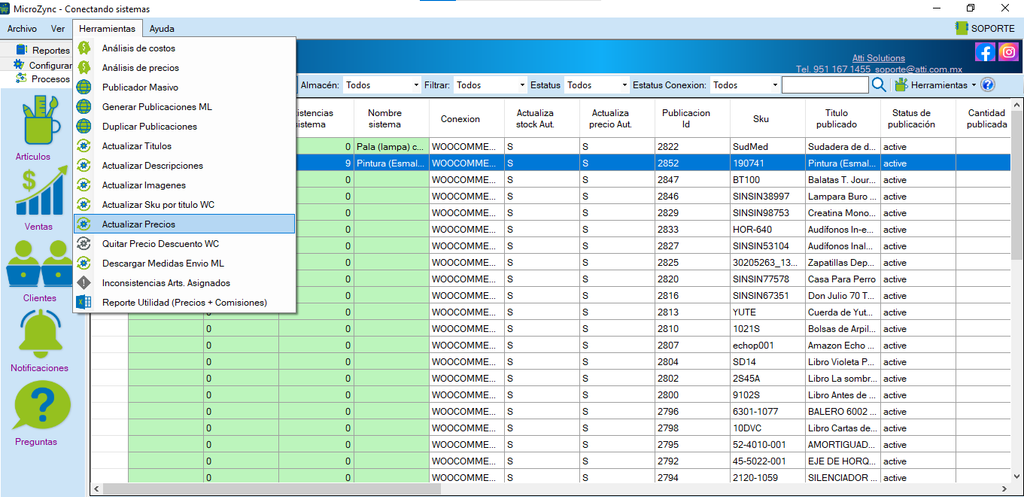The width and height of the screenshot is (1024, 497).
Task: Click the Inconsistencias Arts. Asignados warning icon
Action: (x=84, y=283)
